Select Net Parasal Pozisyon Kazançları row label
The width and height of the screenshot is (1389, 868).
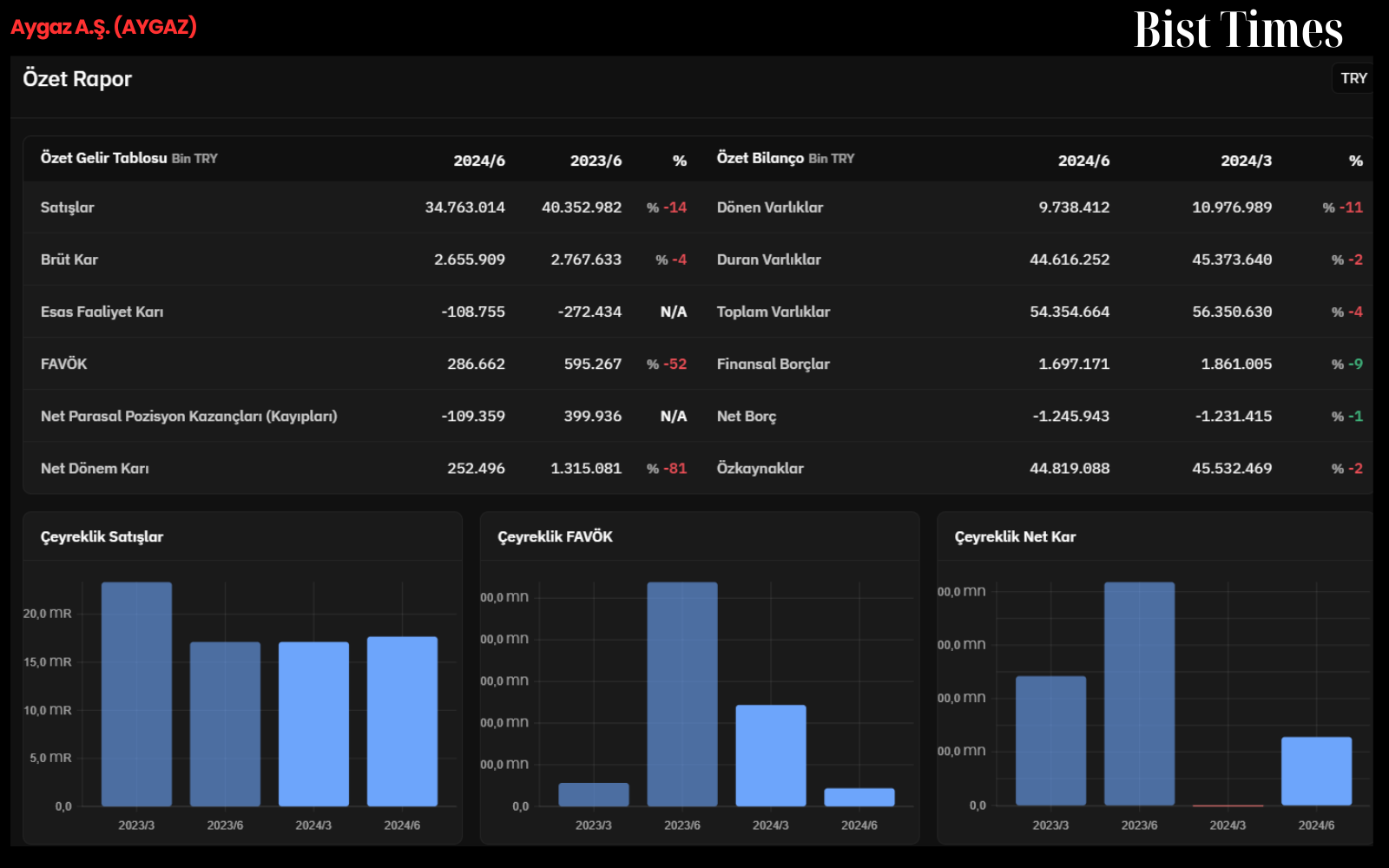point(188,416)
